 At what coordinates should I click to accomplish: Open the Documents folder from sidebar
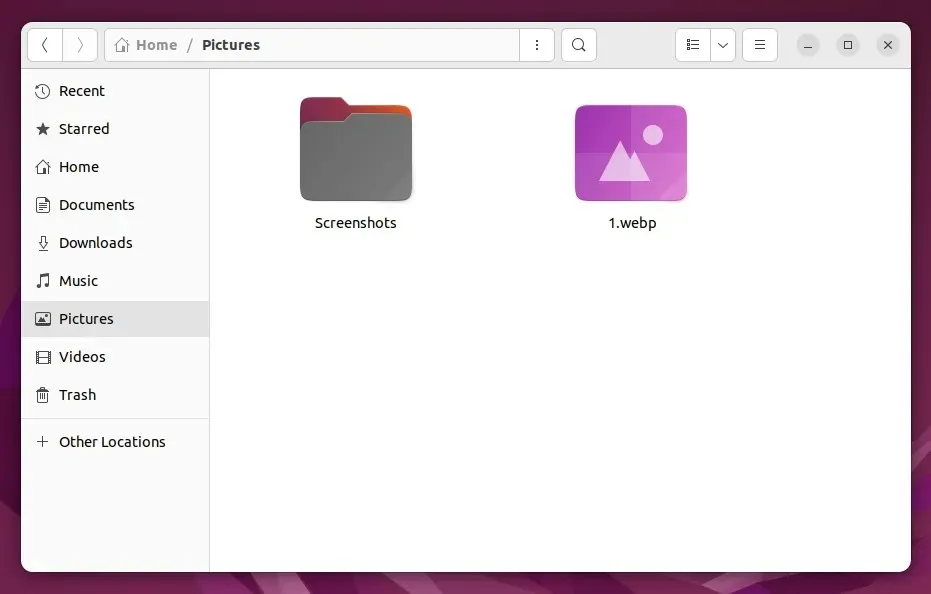[94, 205]
